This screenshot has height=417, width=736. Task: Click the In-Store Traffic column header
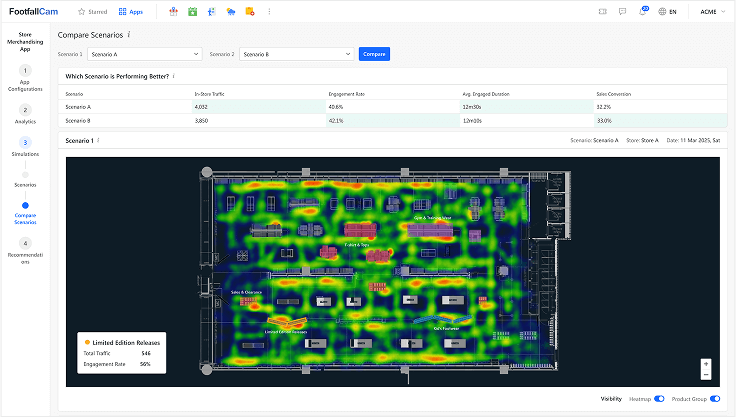coord(209,94)
